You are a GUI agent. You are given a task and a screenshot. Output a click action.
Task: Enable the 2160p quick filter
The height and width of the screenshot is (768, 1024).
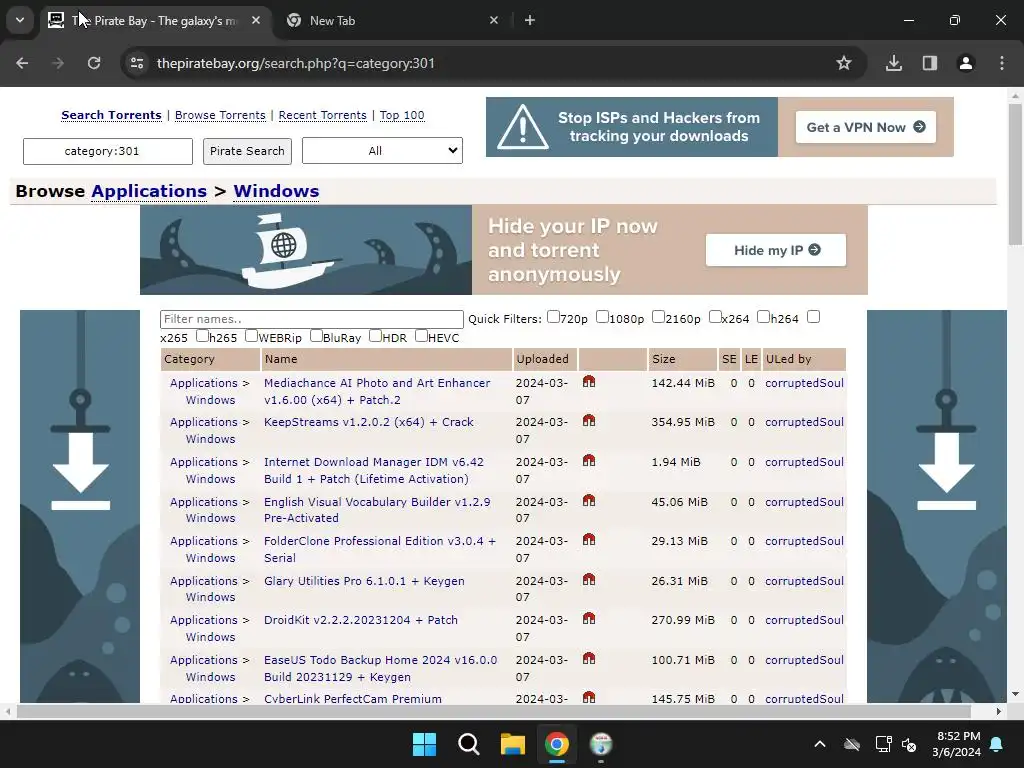pyautogui.click(x=658, y=317)
